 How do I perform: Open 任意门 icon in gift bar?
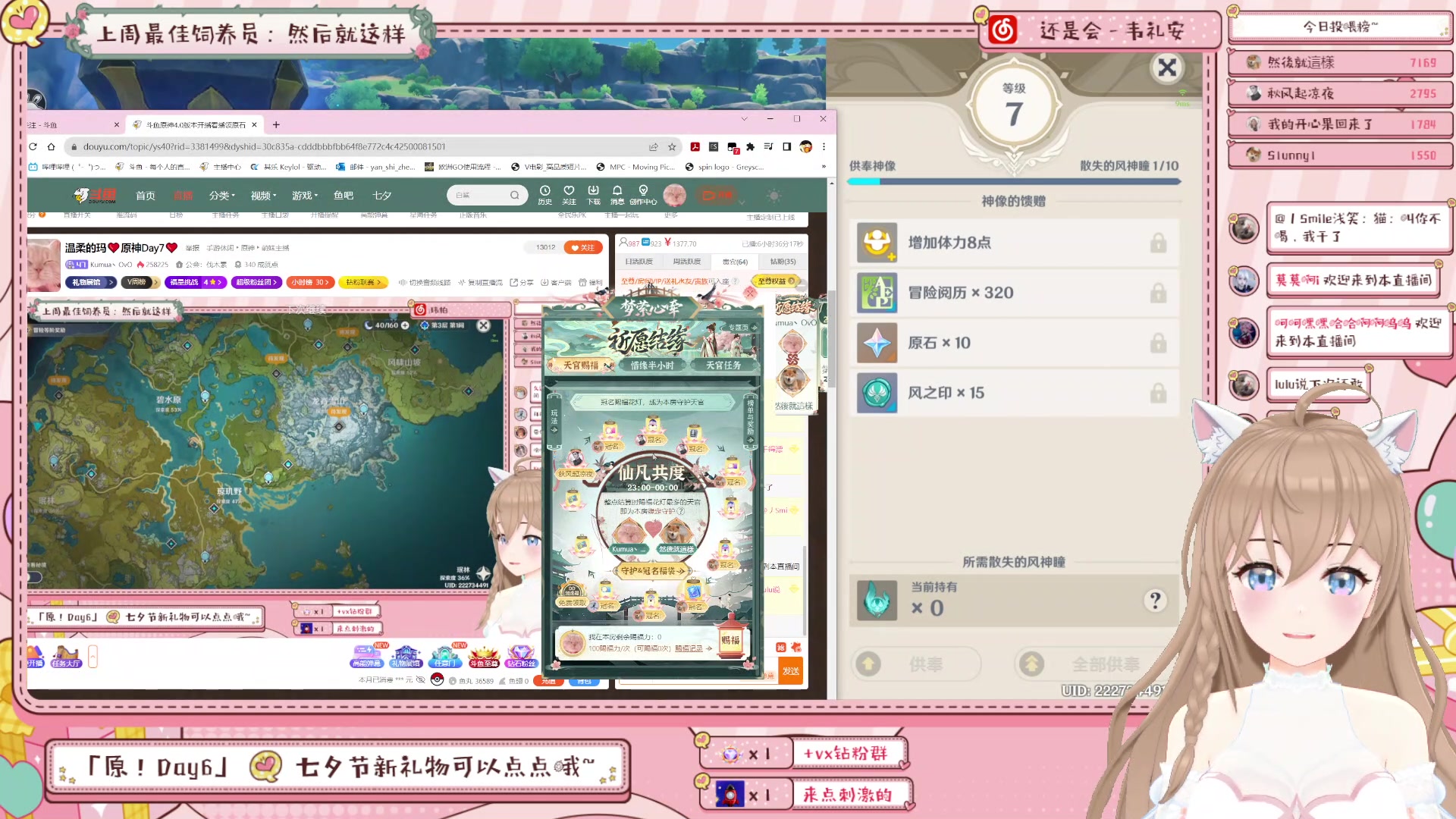(445, 656)
